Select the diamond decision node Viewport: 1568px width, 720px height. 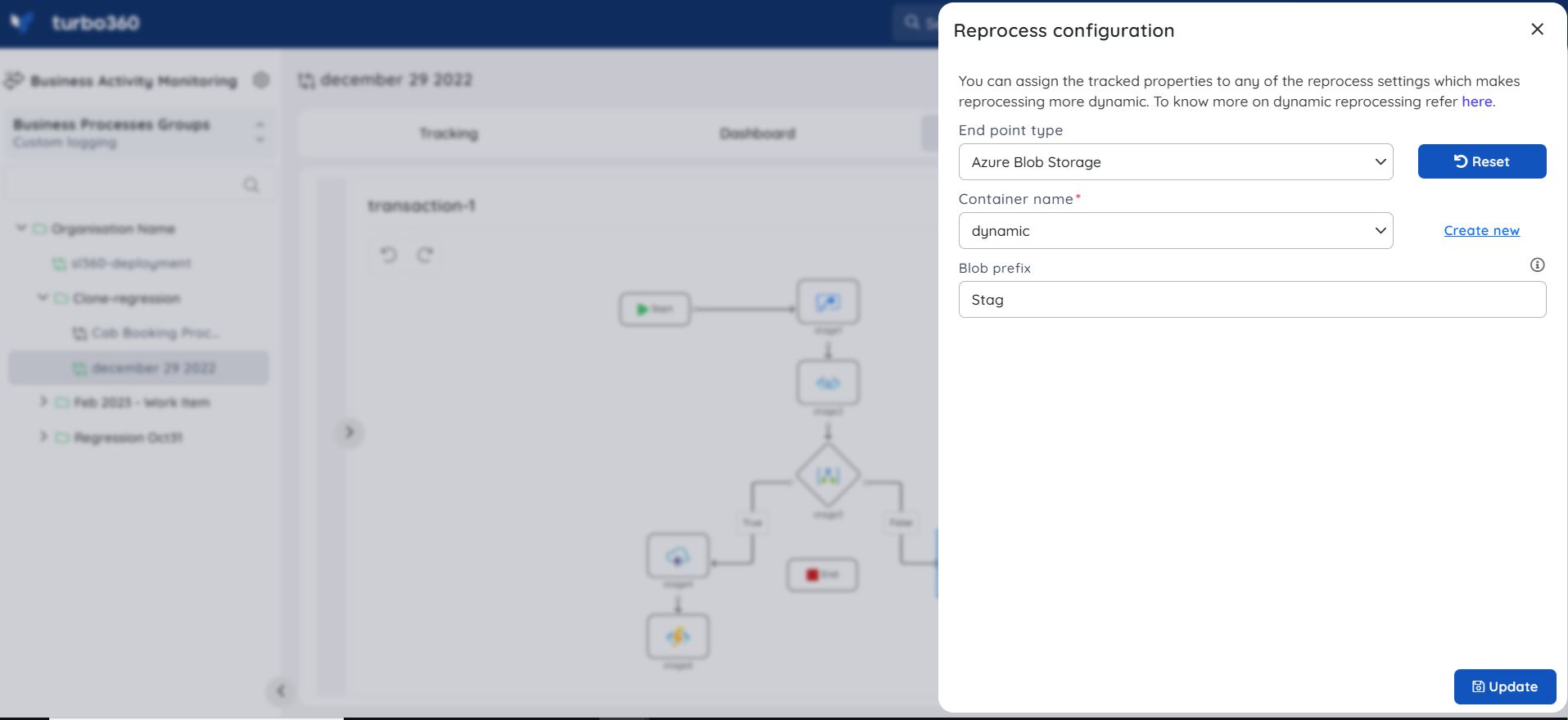tap(828, 476)
